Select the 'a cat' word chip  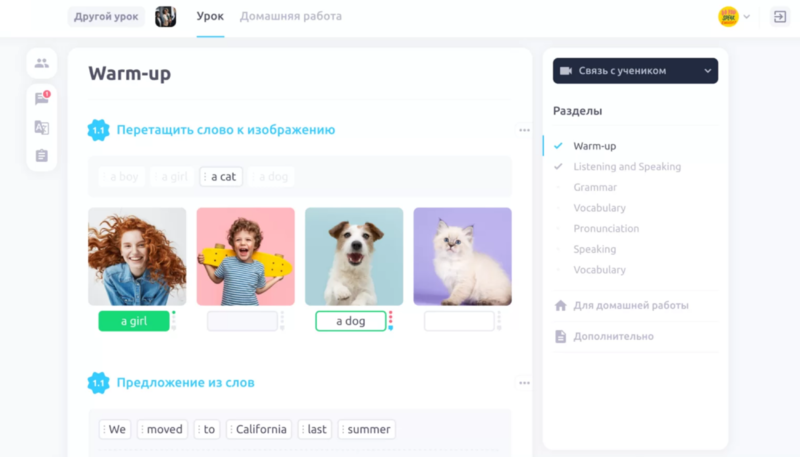(x=221, y=177)
